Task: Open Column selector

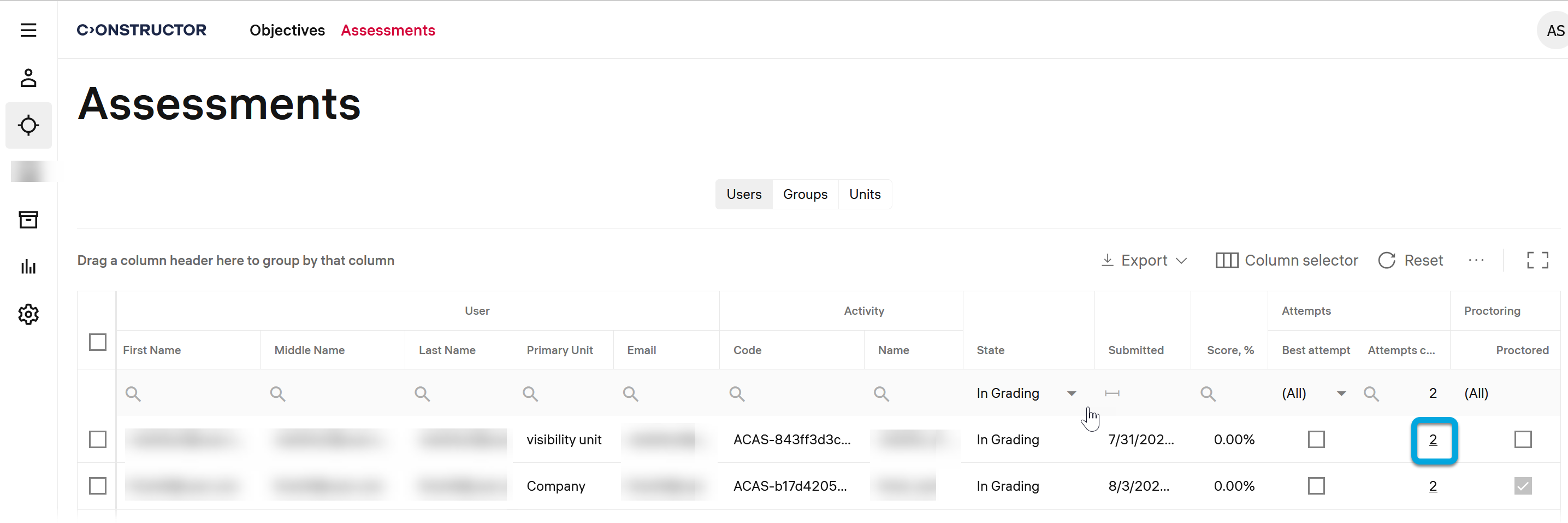Action: [1286, 261]
